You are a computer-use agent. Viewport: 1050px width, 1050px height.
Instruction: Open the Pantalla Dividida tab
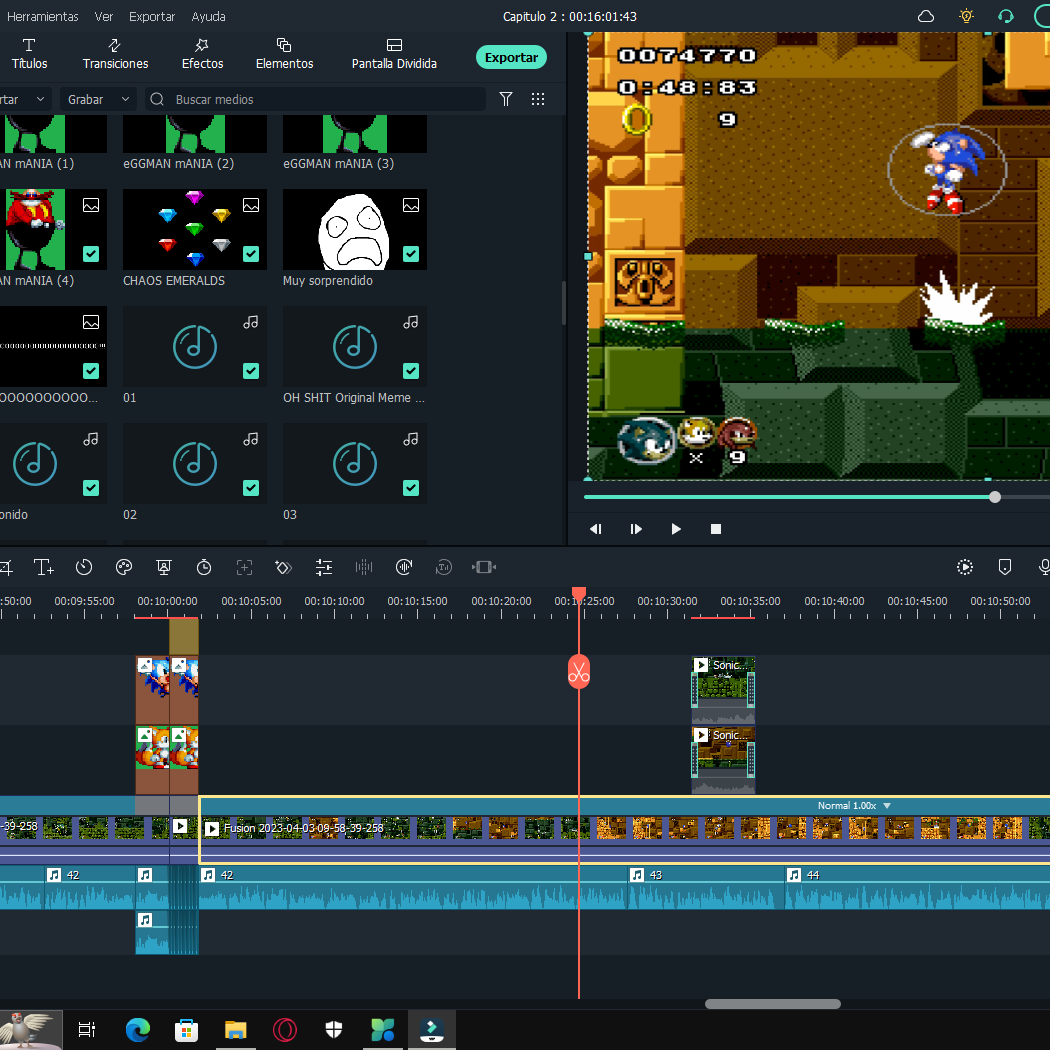pos(394,55)
